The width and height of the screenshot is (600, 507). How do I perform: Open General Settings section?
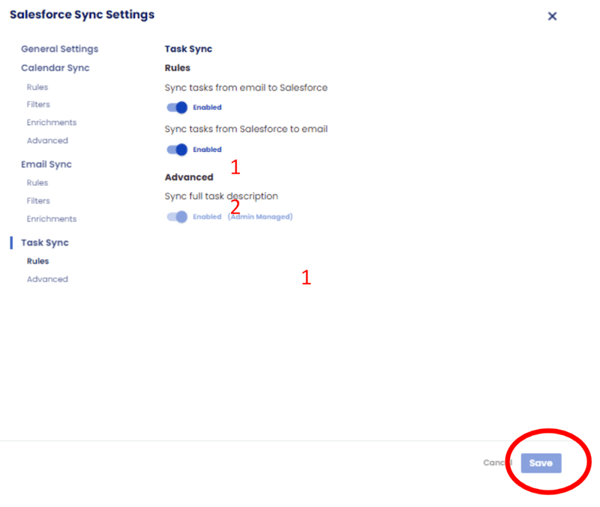point(60,49)
